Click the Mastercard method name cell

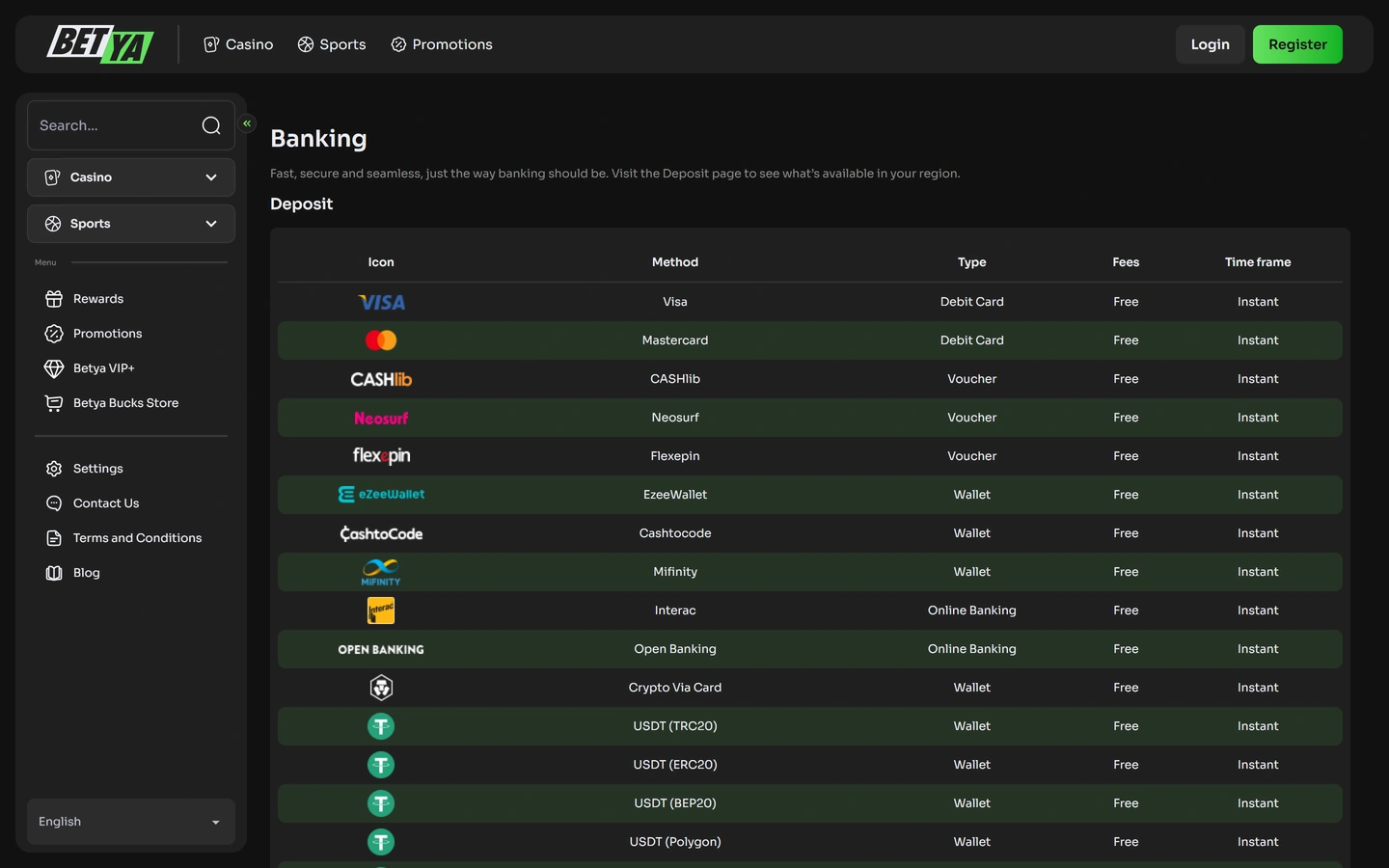[675, 340]
